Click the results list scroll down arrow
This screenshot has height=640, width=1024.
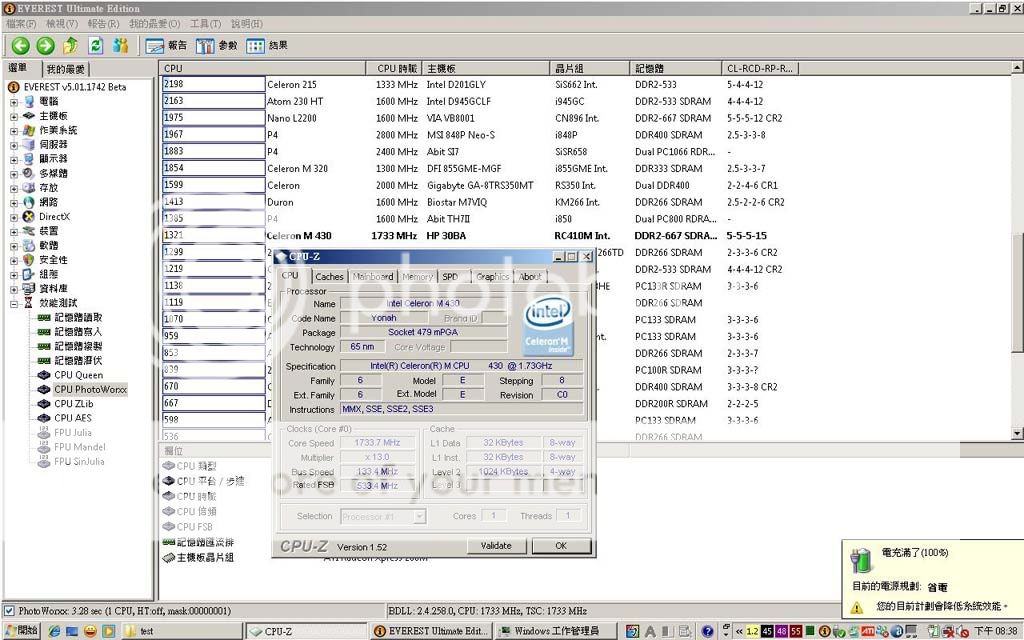pyautogui.click(x=1017, y=434)
